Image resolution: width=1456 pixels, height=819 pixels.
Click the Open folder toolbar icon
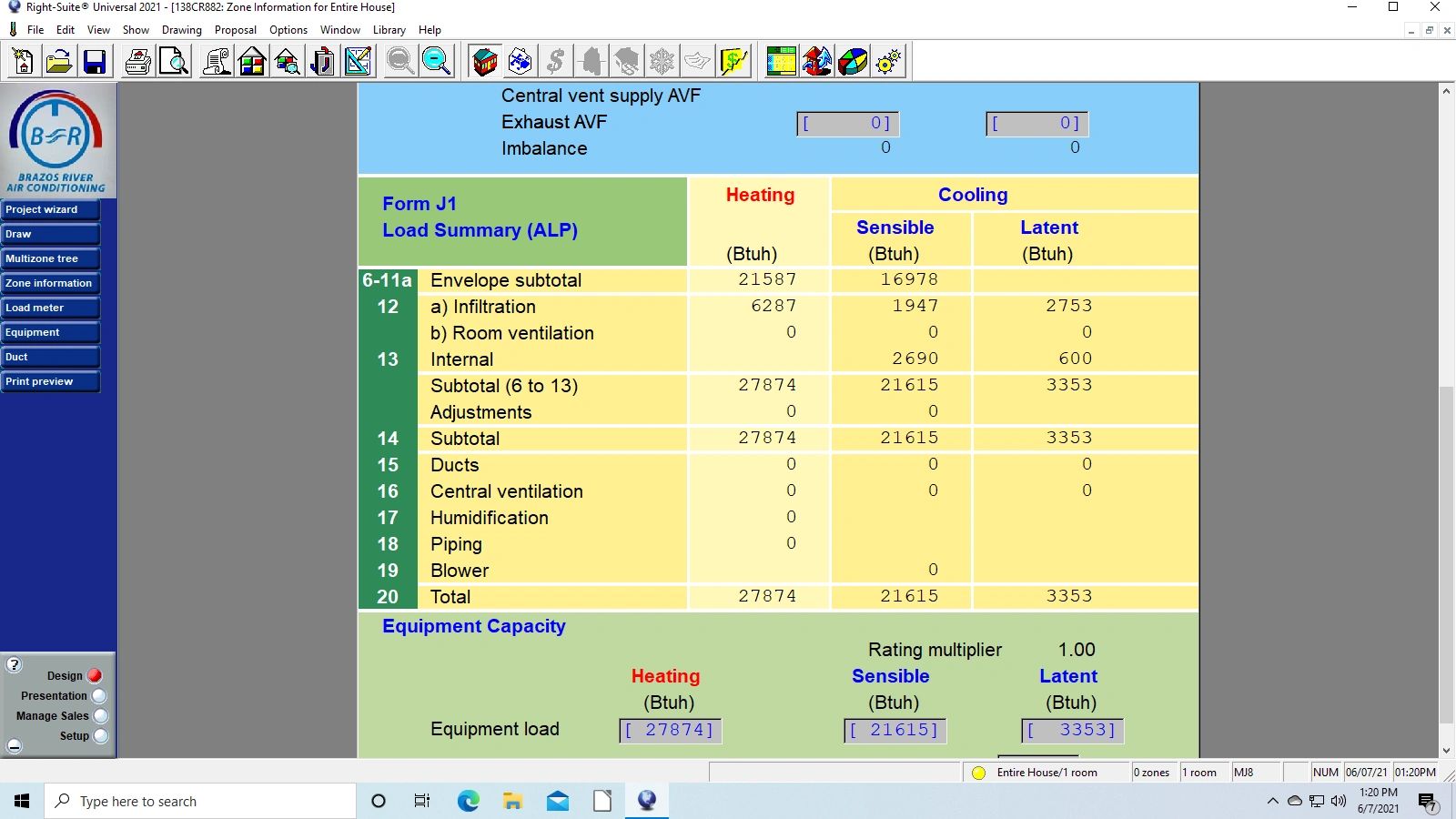click(59, 62)
